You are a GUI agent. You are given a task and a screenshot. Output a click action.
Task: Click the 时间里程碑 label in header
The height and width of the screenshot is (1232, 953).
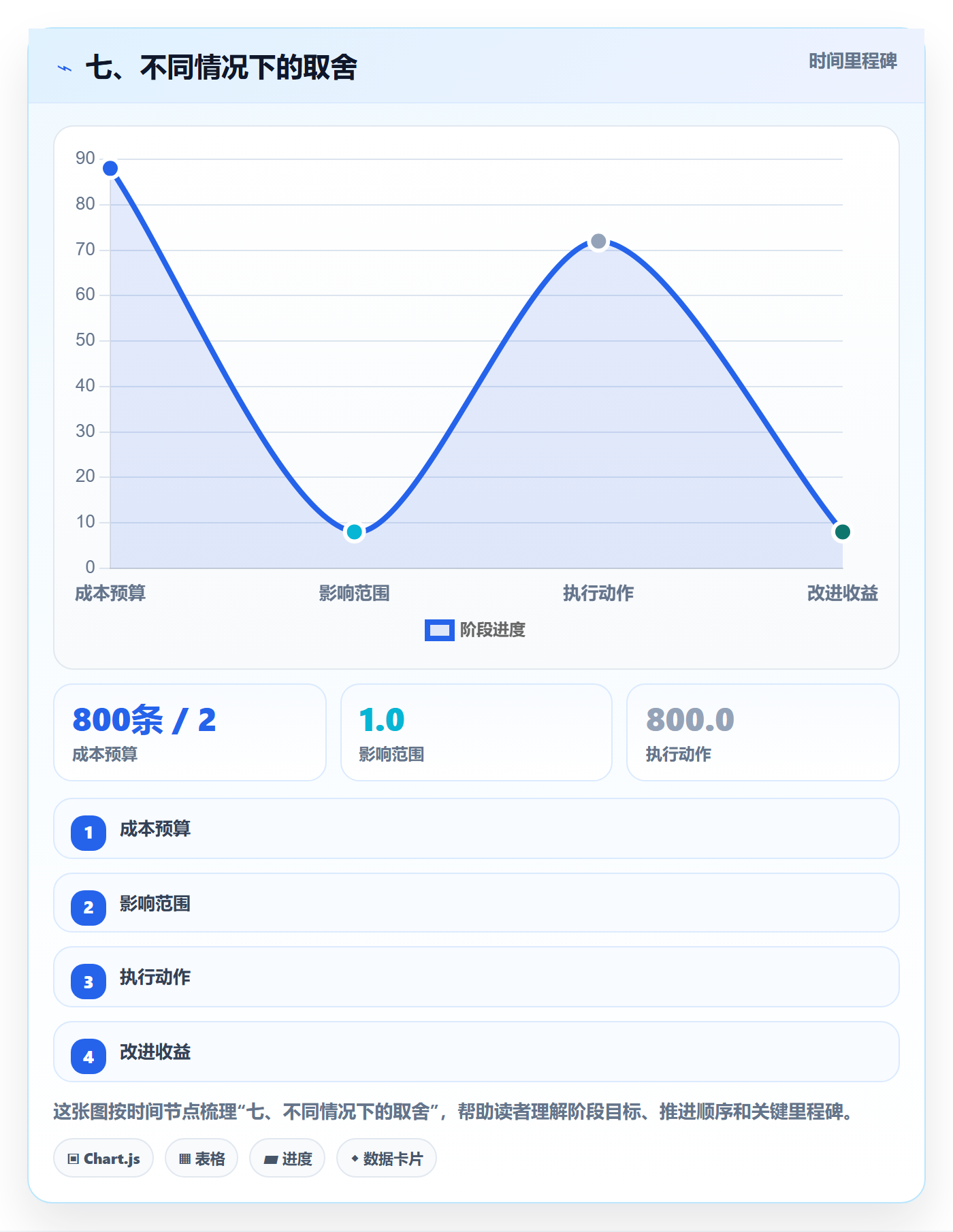coord(852,61)
